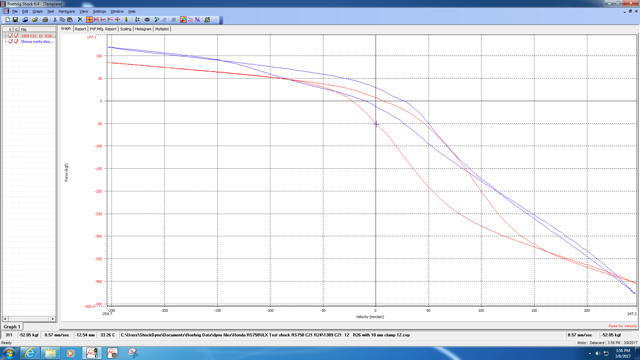Screen dimensions: 640x360
Task: Switch to the Scaling tab
Action: tap(126, 29)
